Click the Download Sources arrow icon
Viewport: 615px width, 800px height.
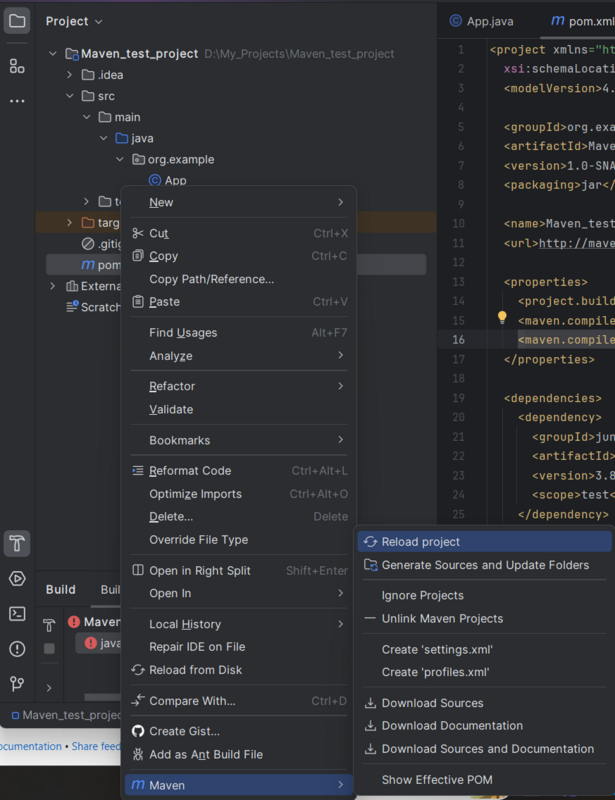pos(371,703)
